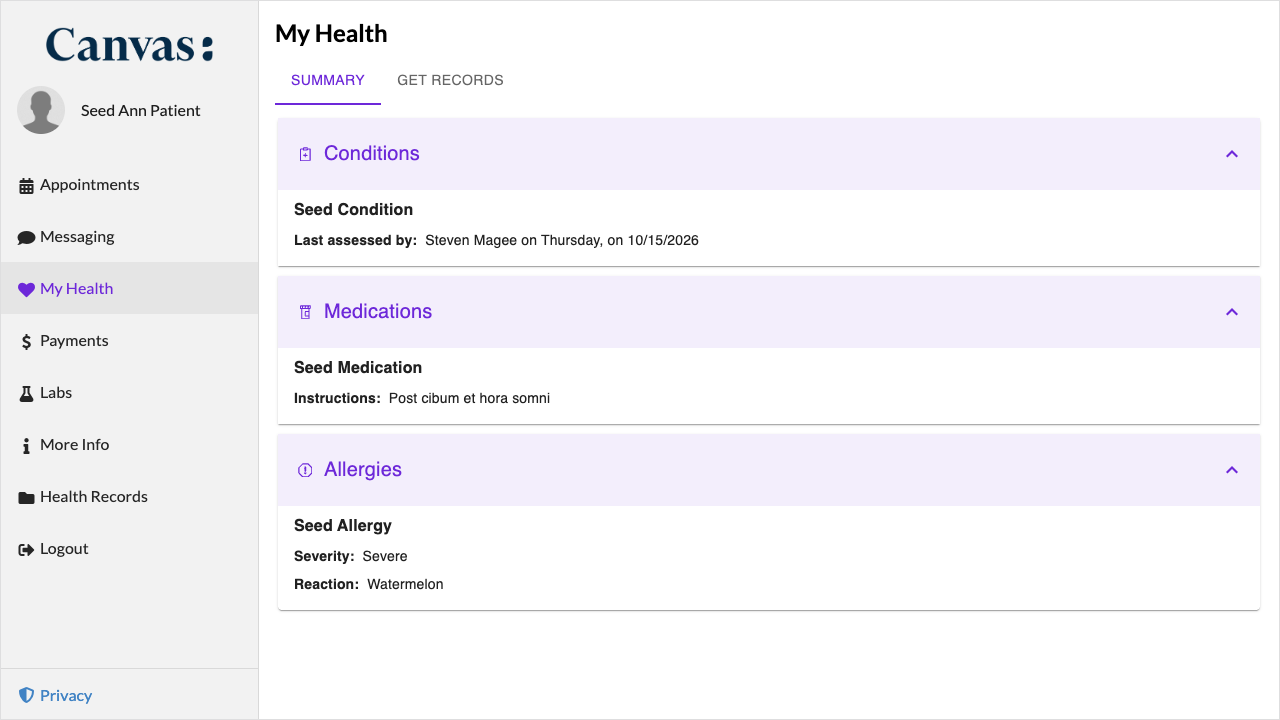
Task: Click the My Health sidebar label
Action: 76,289
